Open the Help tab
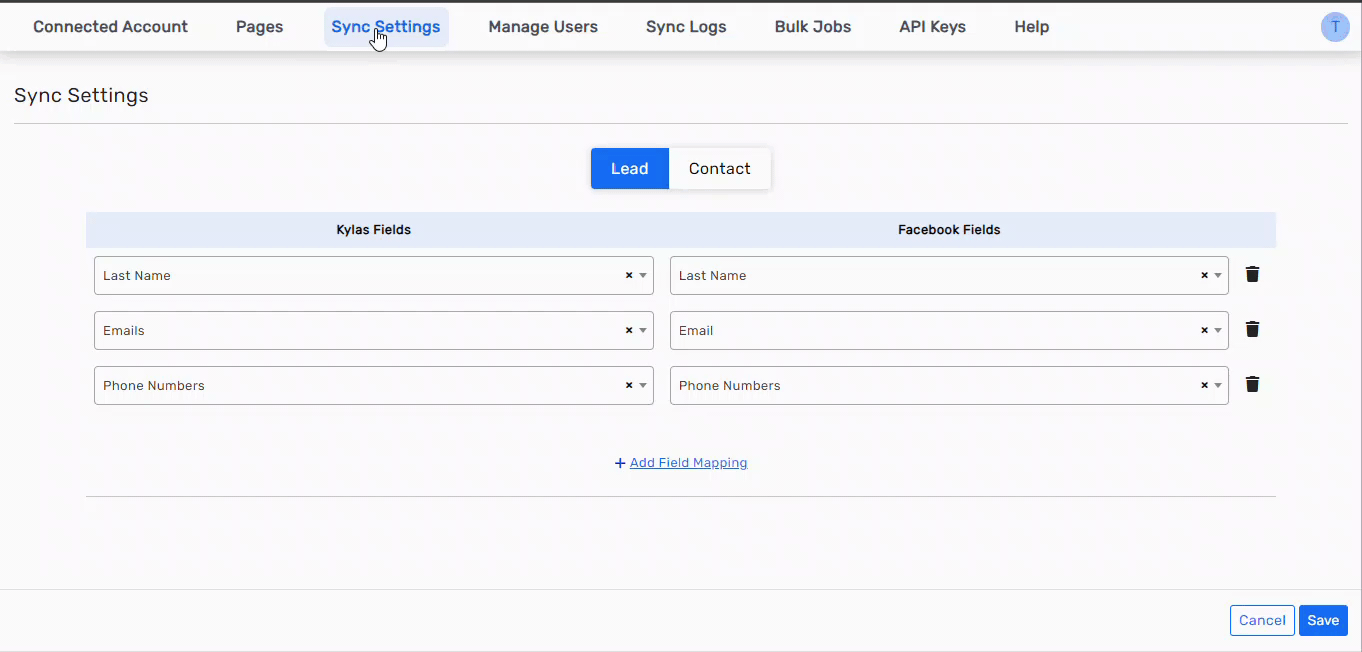This screenshot has height=652, width=1362. click(1032, 27)
